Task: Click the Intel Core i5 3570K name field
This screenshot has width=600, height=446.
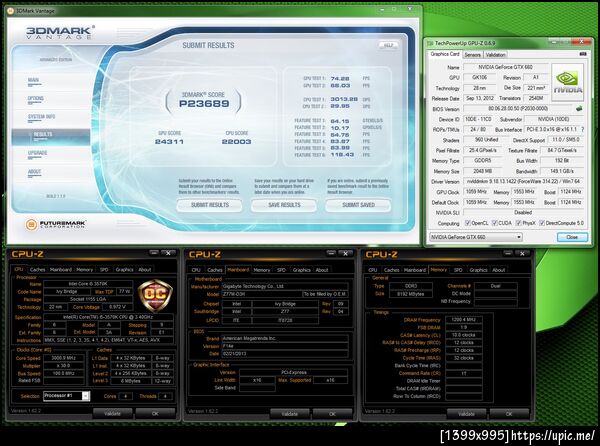Action: [x=88, y=284]
